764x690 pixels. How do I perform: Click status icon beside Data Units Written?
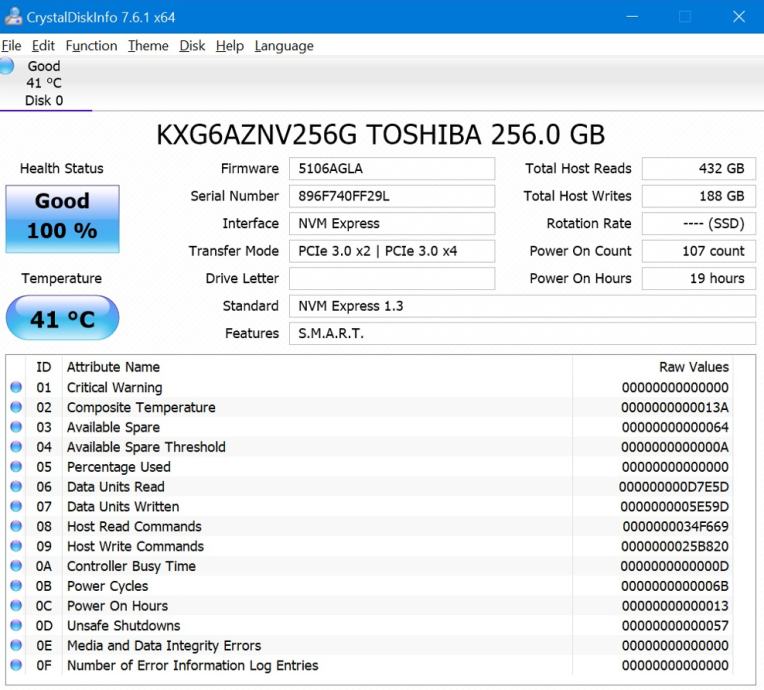[x=16, y=507]
